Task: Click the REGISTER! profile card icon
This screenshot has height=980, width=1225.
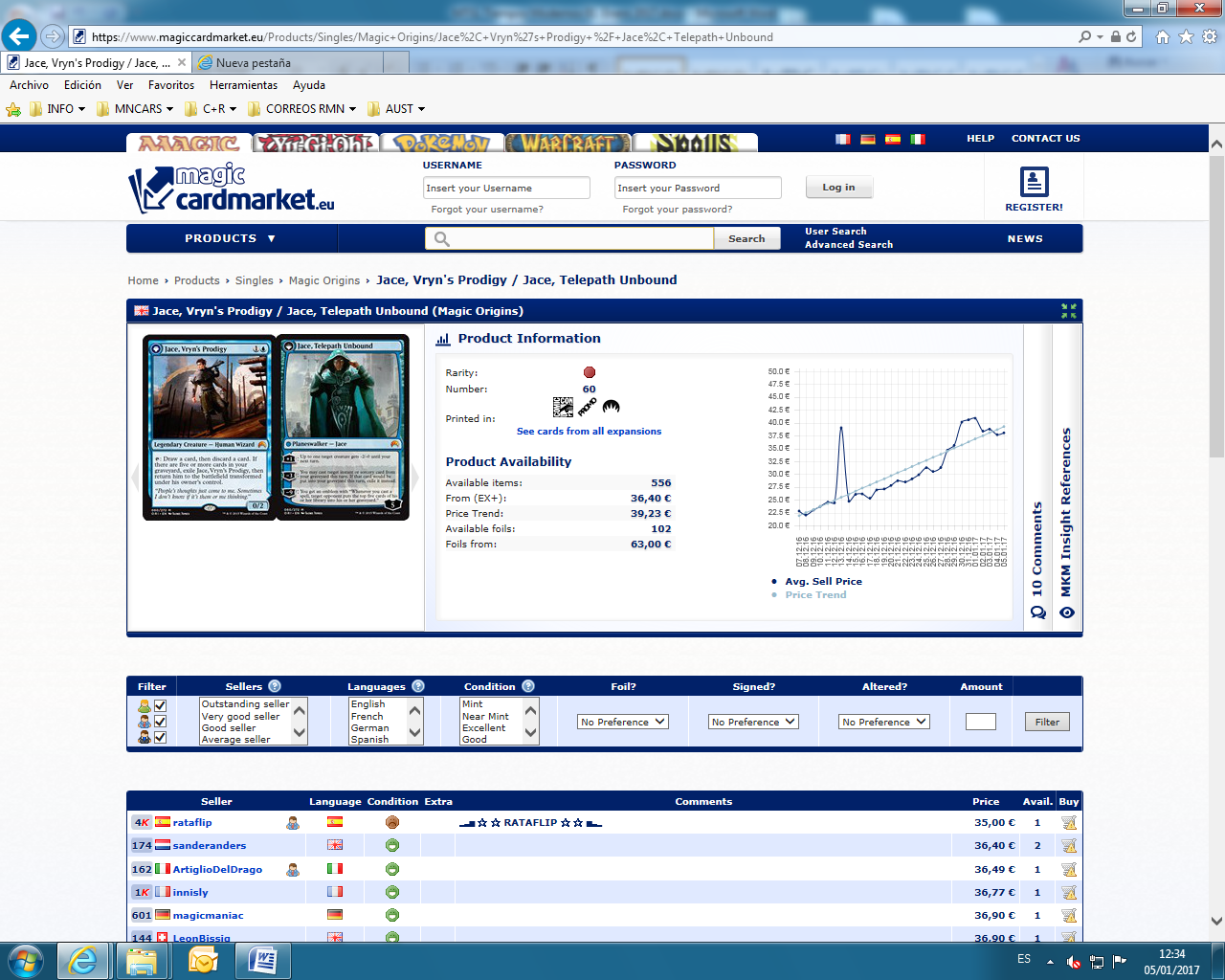Action: [1034, 181]
